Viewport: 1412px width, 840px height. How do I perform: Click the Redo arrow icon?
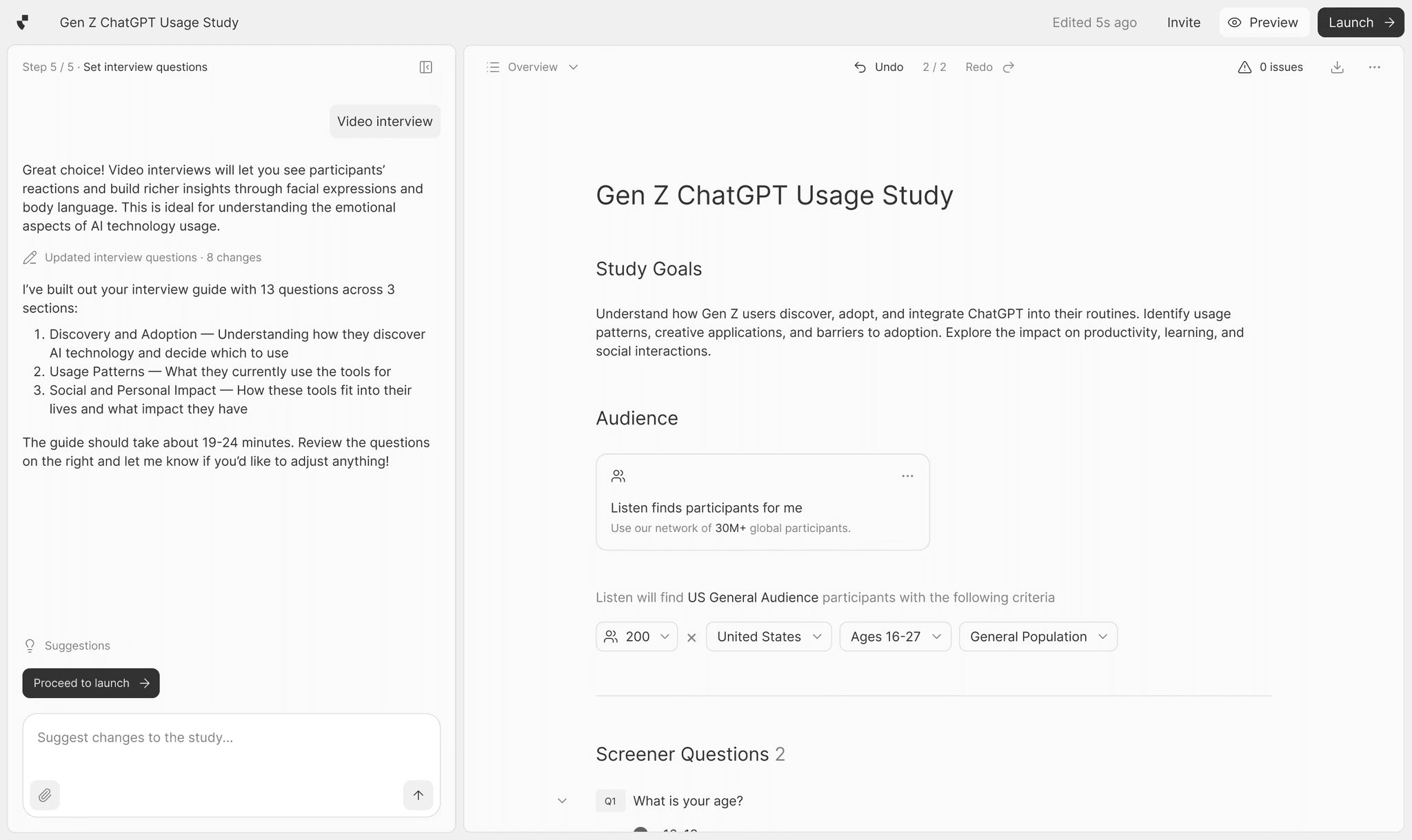coord(1009,67)
